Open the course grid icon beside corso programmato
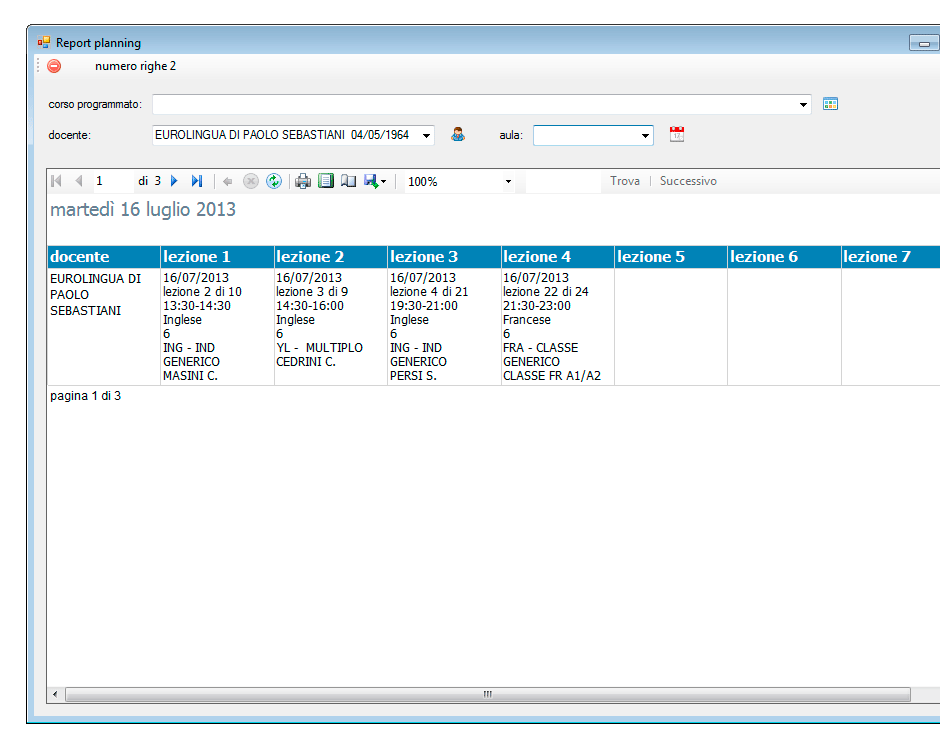Viewport: 940px width, 748px height. tap(830, 104)
